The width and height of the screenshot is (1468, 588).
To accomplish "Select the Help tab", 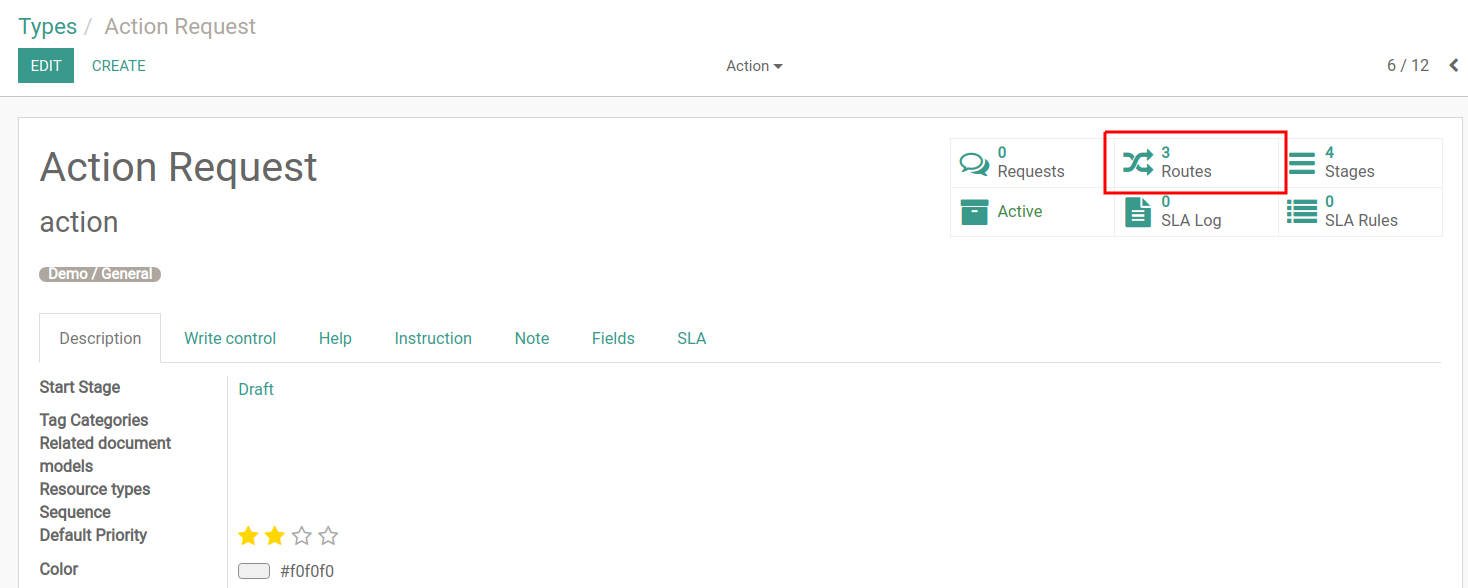I will 335,338.
